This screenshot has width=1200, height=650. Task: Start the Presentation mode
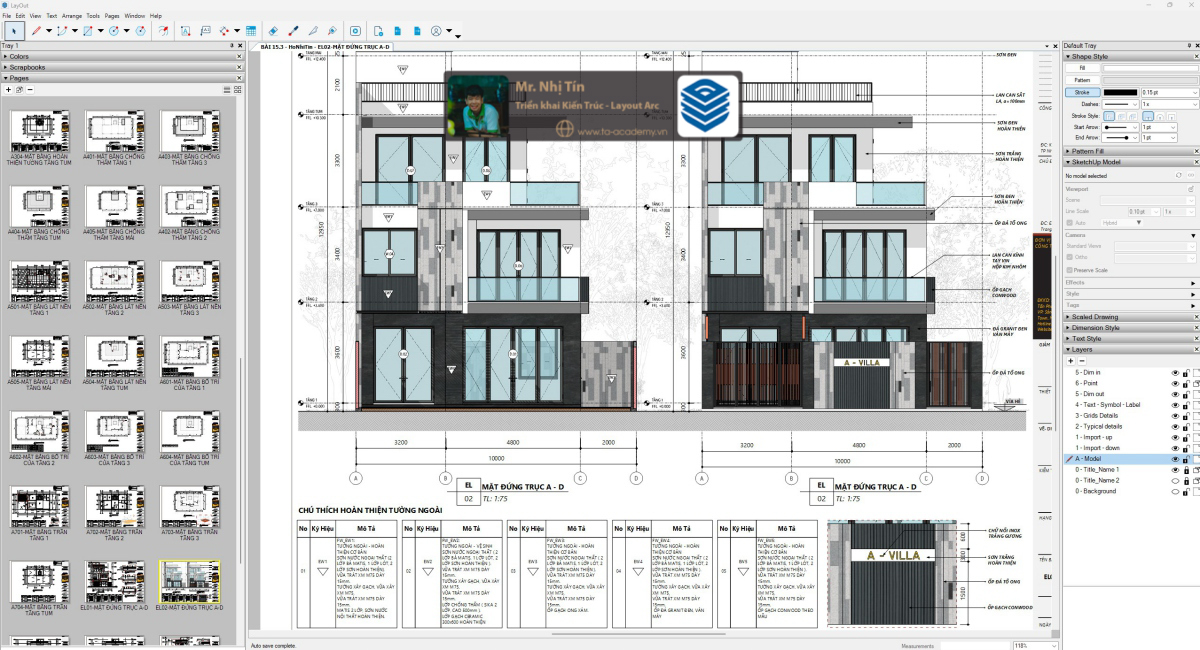tap(355, 31)
